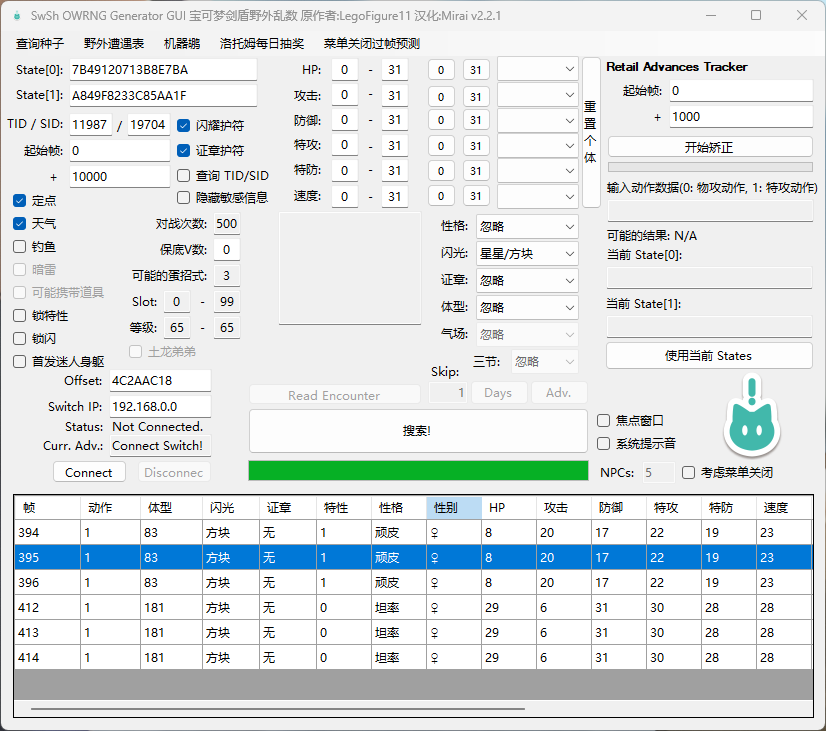Click the cat mascot icon
The image size is (826, 731).
(x=751, y=421)
